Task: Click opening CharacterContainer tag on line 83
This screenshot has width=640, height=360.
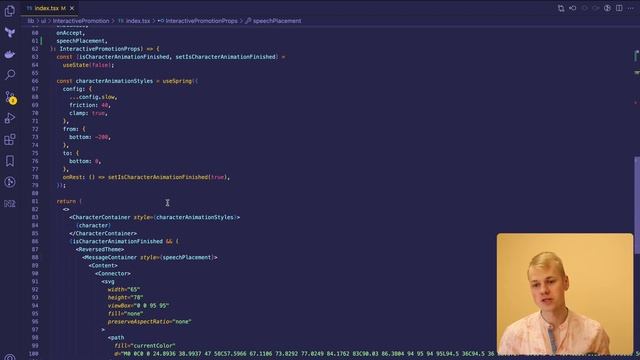Action: [101, 217]
